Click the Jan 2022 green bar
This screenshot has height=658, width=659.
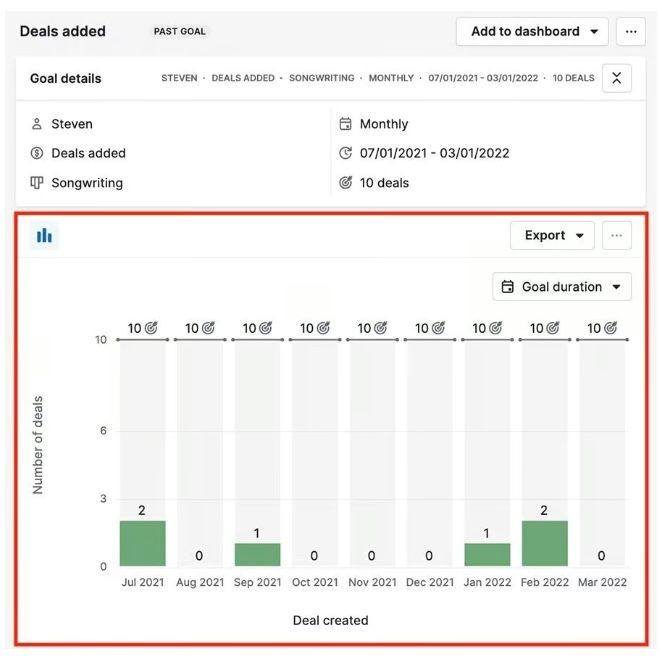point(487,555)
